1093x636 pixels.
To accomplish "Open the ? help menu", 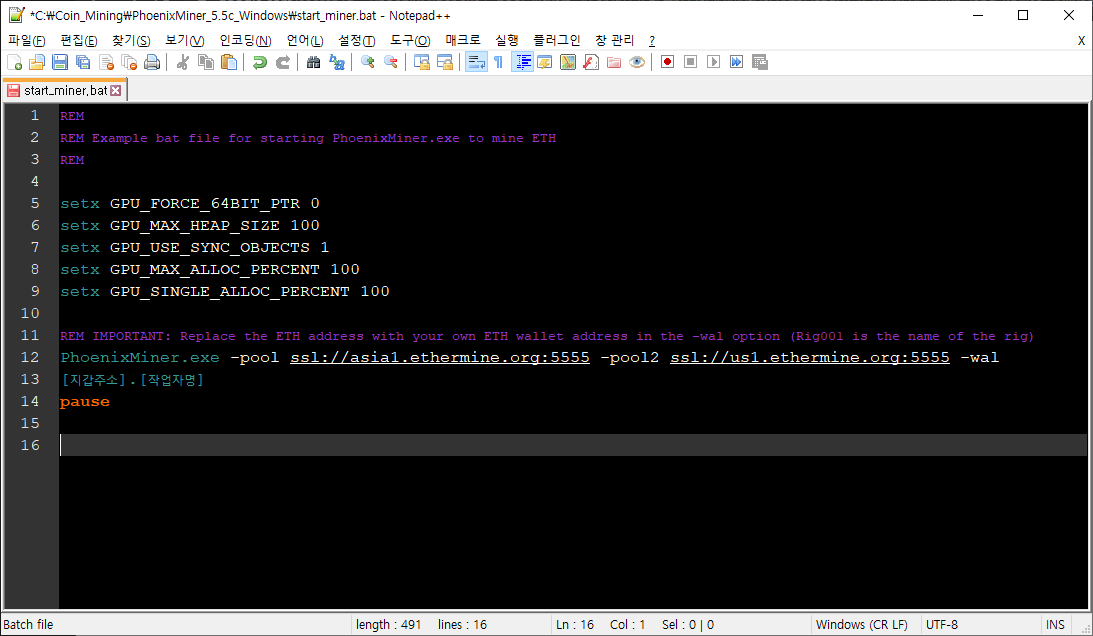I will tap(652, 40).
